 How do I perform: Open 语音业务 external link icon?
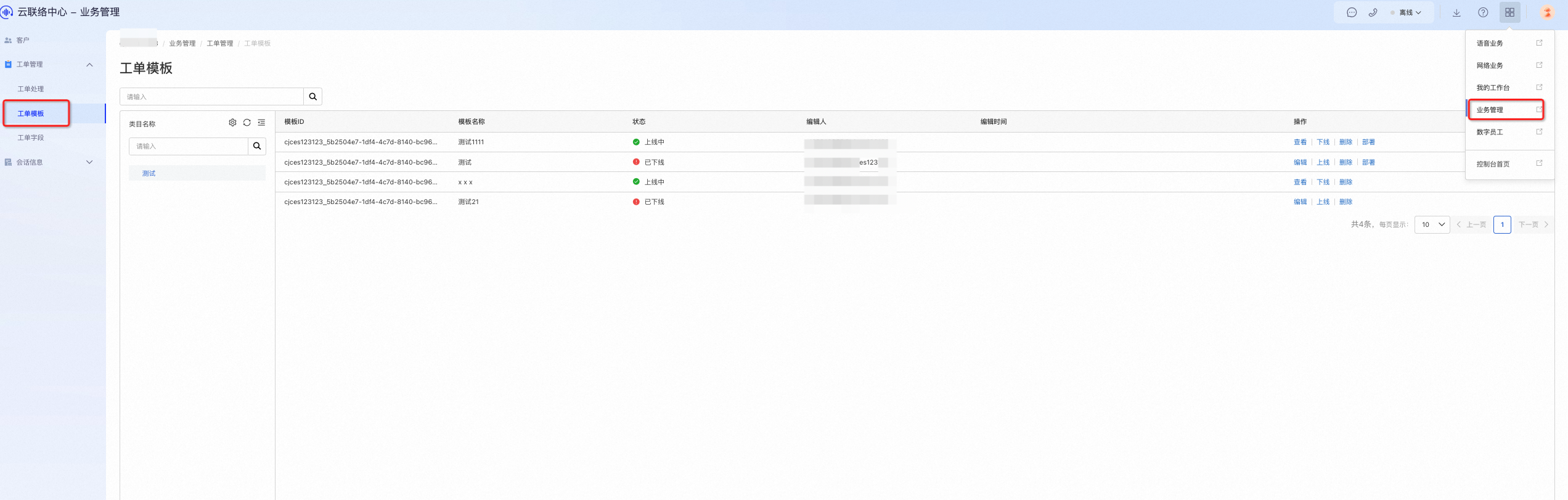(x=1539, y=43)
